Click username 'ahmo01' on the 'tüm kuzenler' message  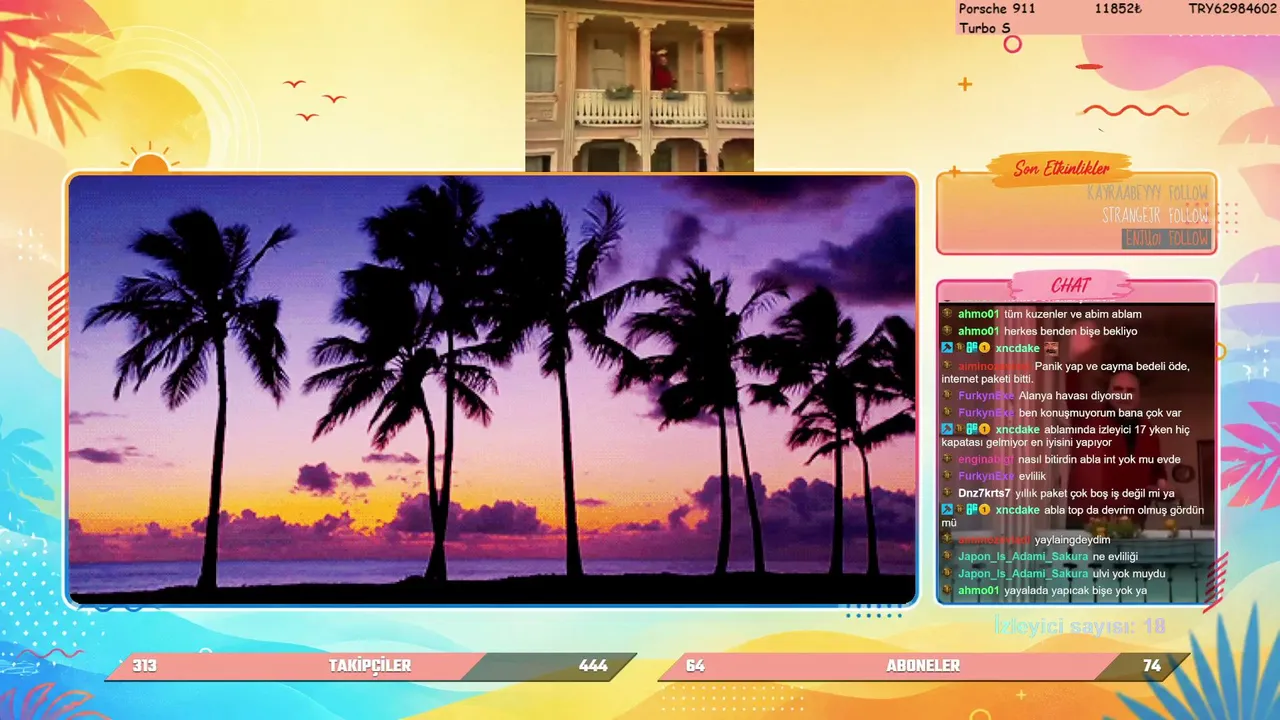[x=979, y=314]
